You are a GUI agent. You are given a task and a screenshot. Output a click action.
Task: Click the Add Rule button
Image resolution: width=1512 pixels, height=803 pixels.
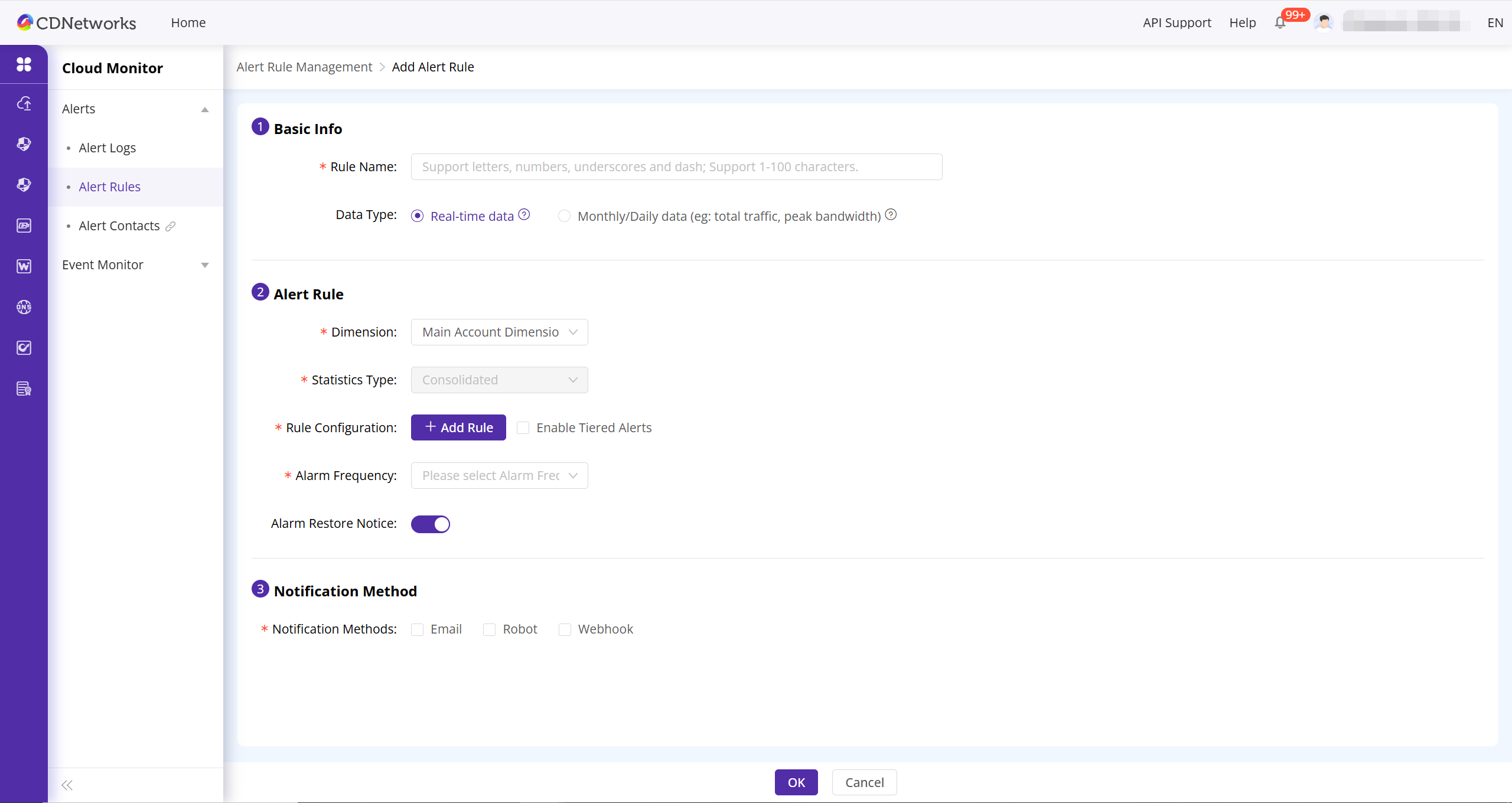click(458, 427)
